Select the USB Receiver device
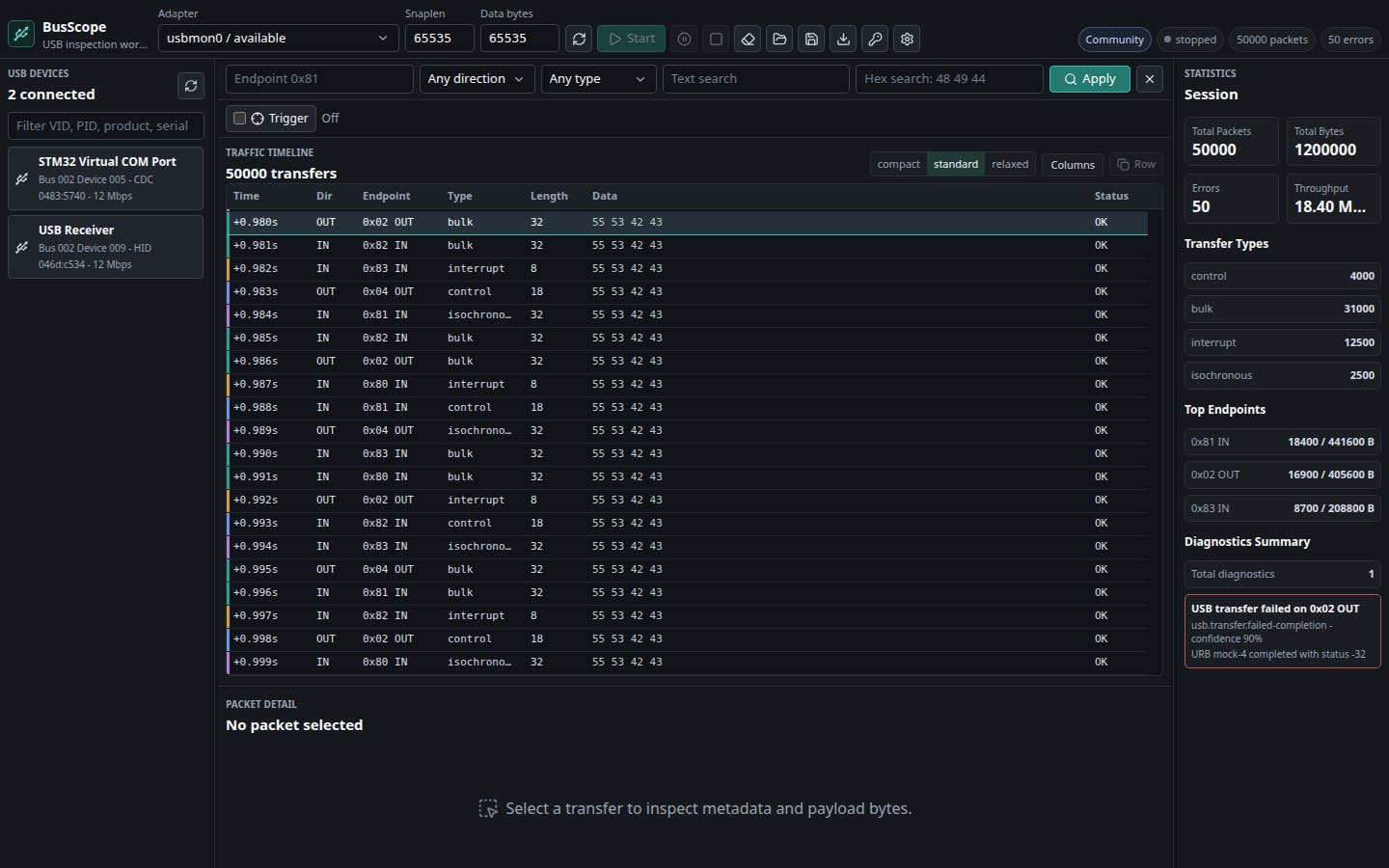This screenshot has height=868, width=1389. (106, 247)
